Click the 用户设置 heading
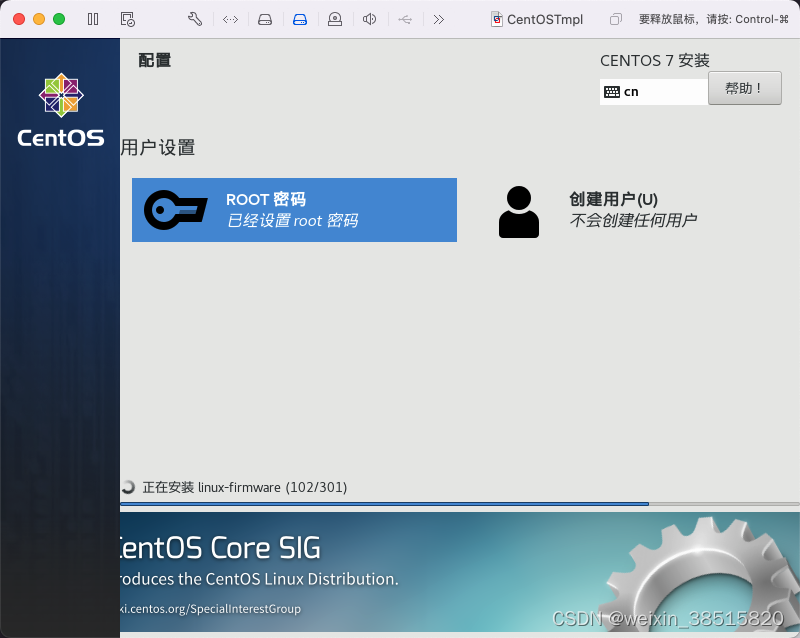This screenshot has height=638, width=800. click(158, 148)
